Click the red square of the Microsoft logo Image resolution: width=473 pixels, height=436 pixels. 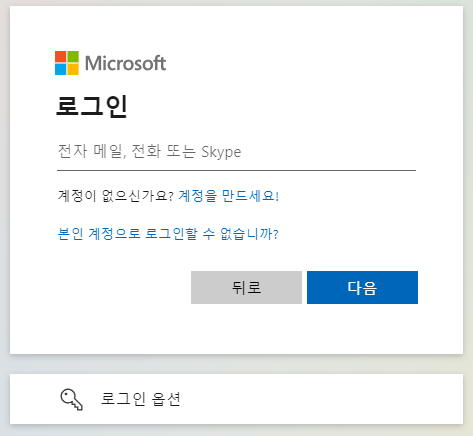tap(61, 57)
